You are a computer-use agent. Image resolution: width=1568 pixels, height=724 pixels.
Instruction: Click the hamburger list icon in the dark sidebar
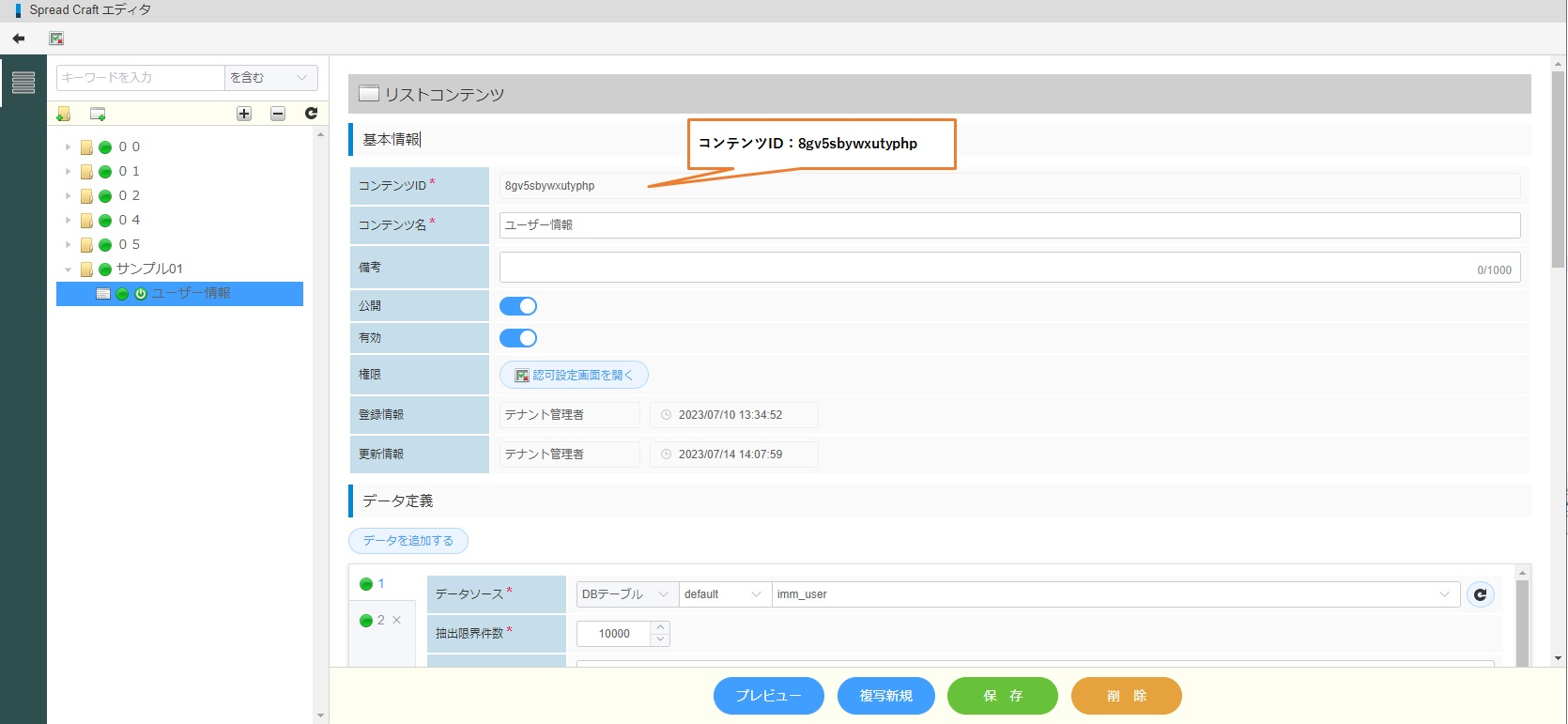23,83
